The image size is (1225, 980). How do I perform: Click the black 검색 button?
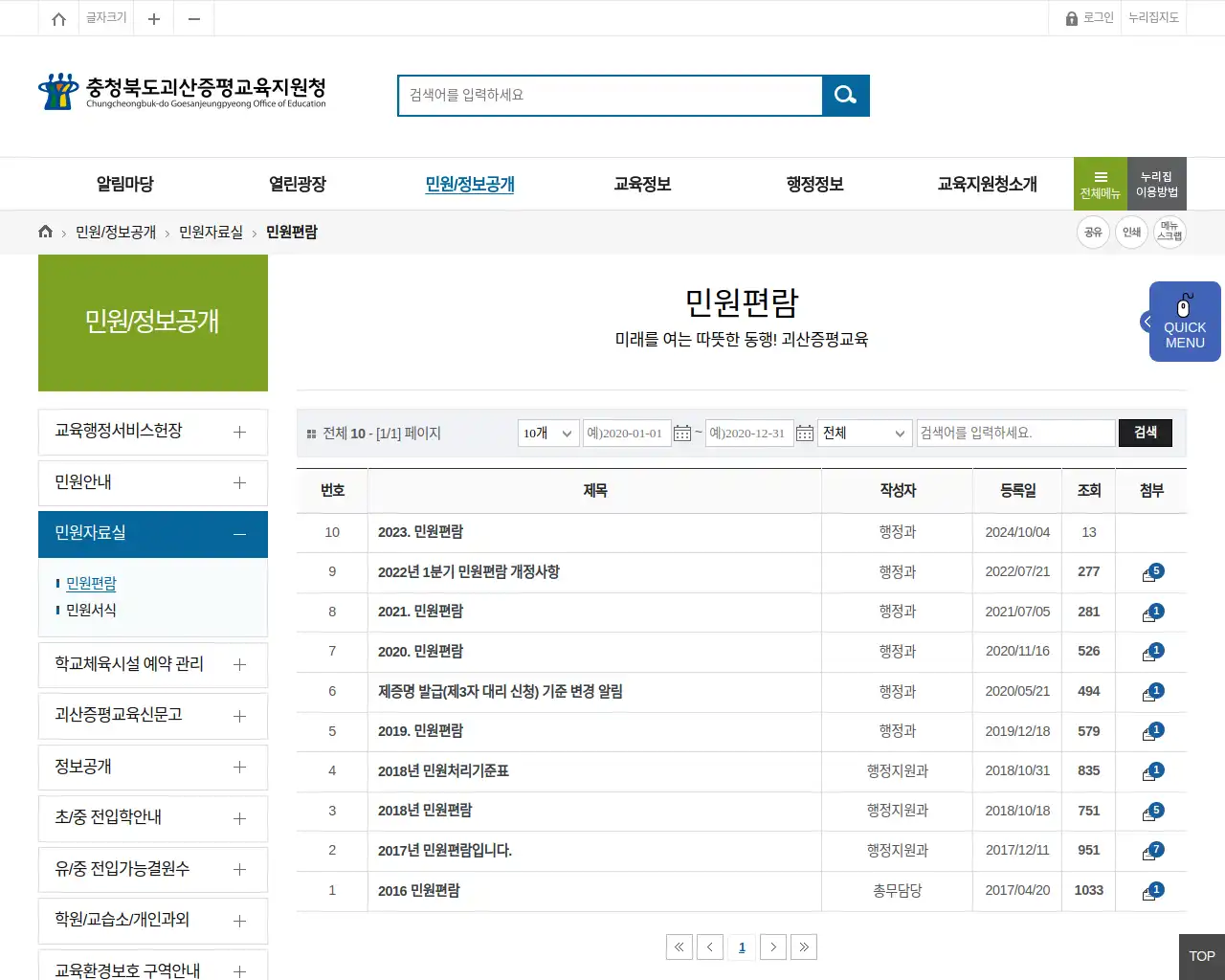[x=1146, y=433]
